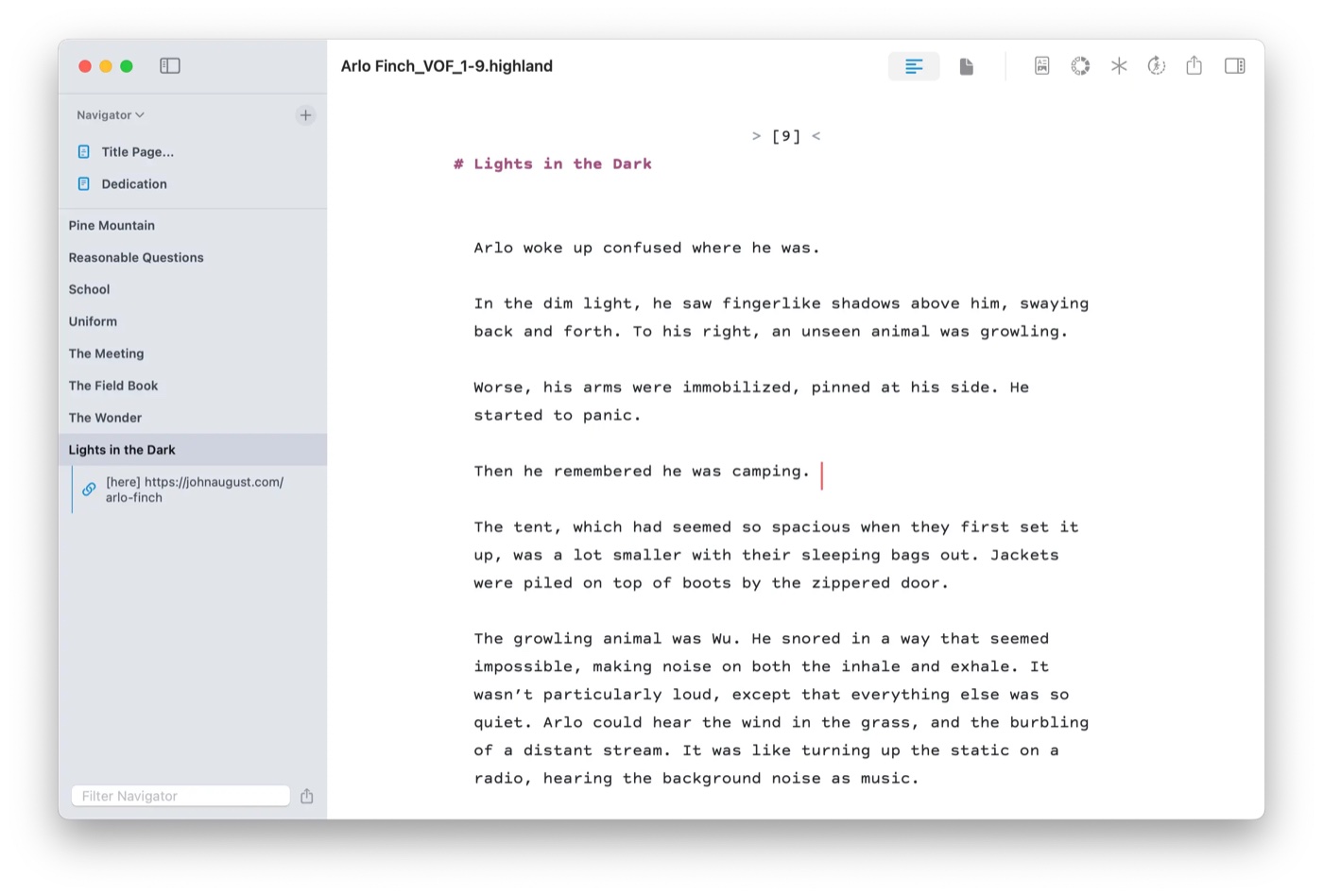Click paragraph starting 'The tent, which'
1323x896 pixels.
coord(776,556)
